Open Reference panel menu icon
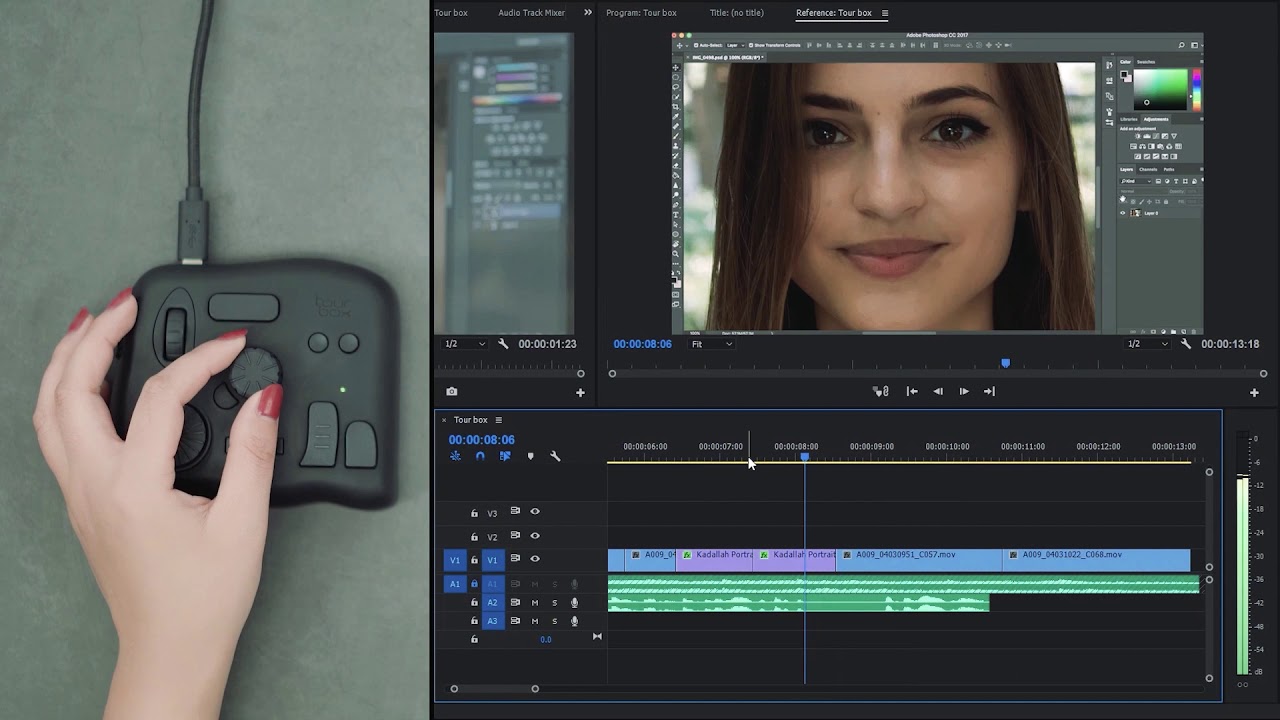Screen dimensions: 1280x720 884,13
